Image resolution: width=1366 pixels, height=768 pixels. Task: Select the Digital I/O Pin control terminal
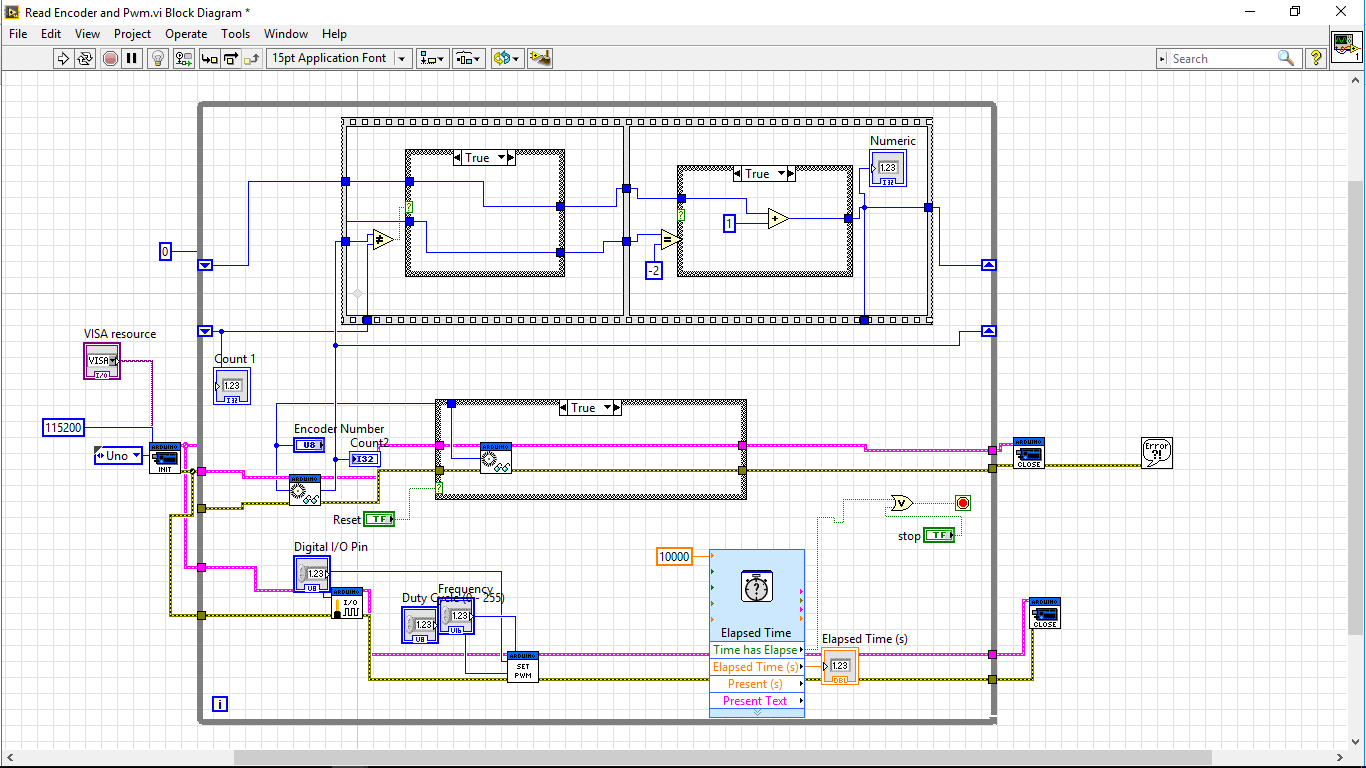click(x=311, y=573)
